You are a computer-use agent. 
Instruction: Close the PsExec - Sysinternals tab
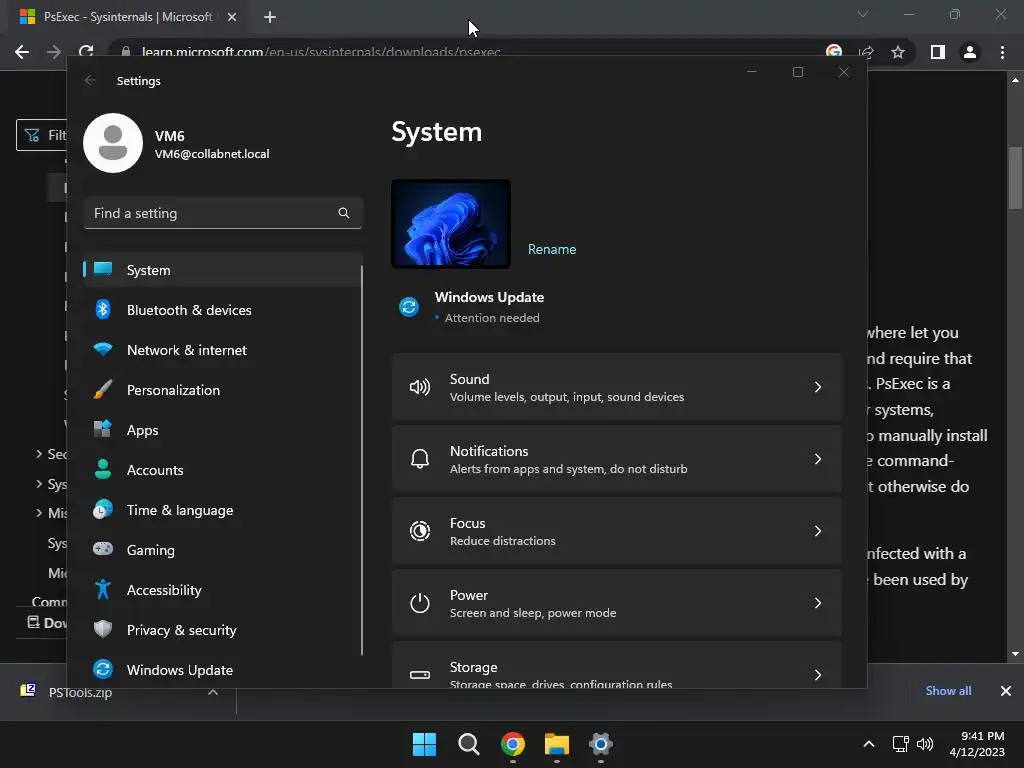tap(232, 17)
